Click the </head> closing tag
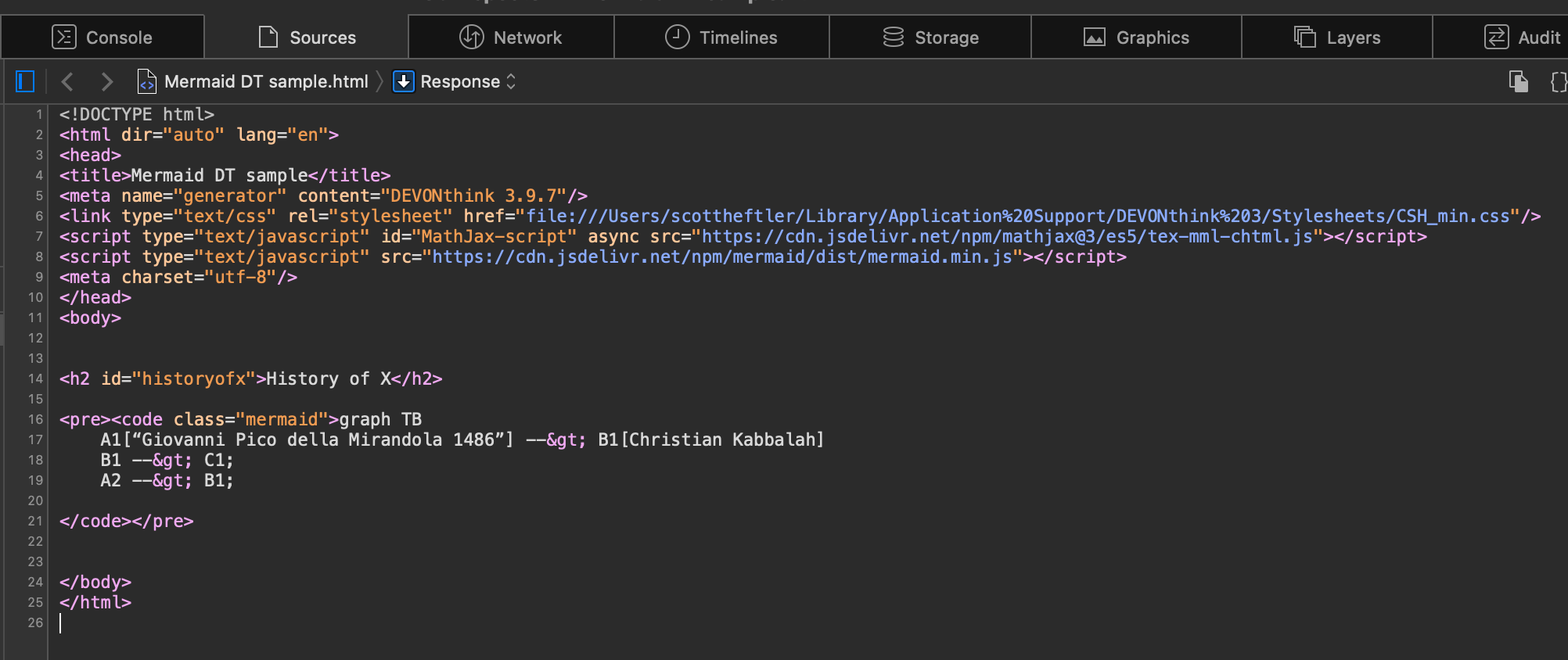1568x660 pixels. tap(95, 297)
